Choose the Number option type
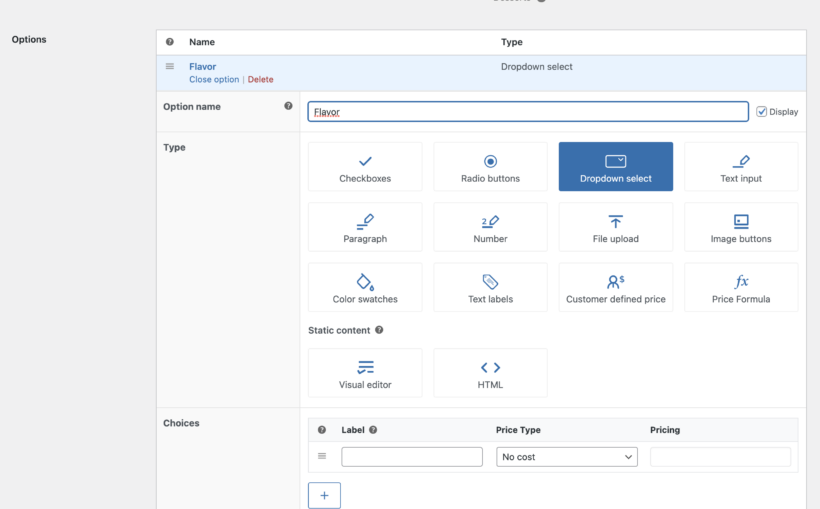The height and width of the screenshot is (509, 820). 490,227
